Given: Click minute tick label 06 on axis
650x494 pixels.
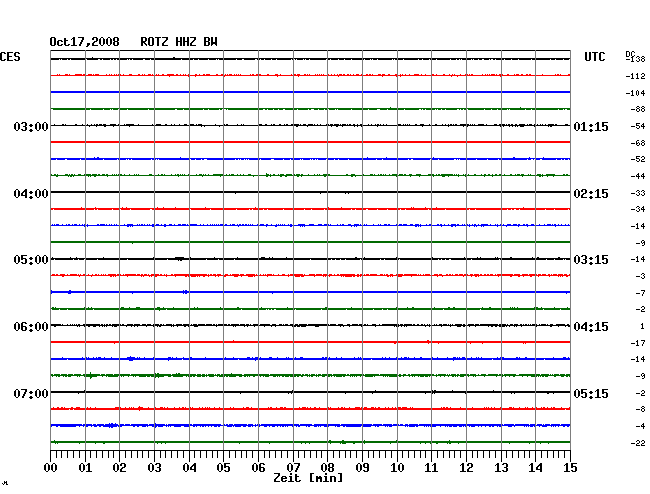Looking at the screenshot, I should 258,467.
